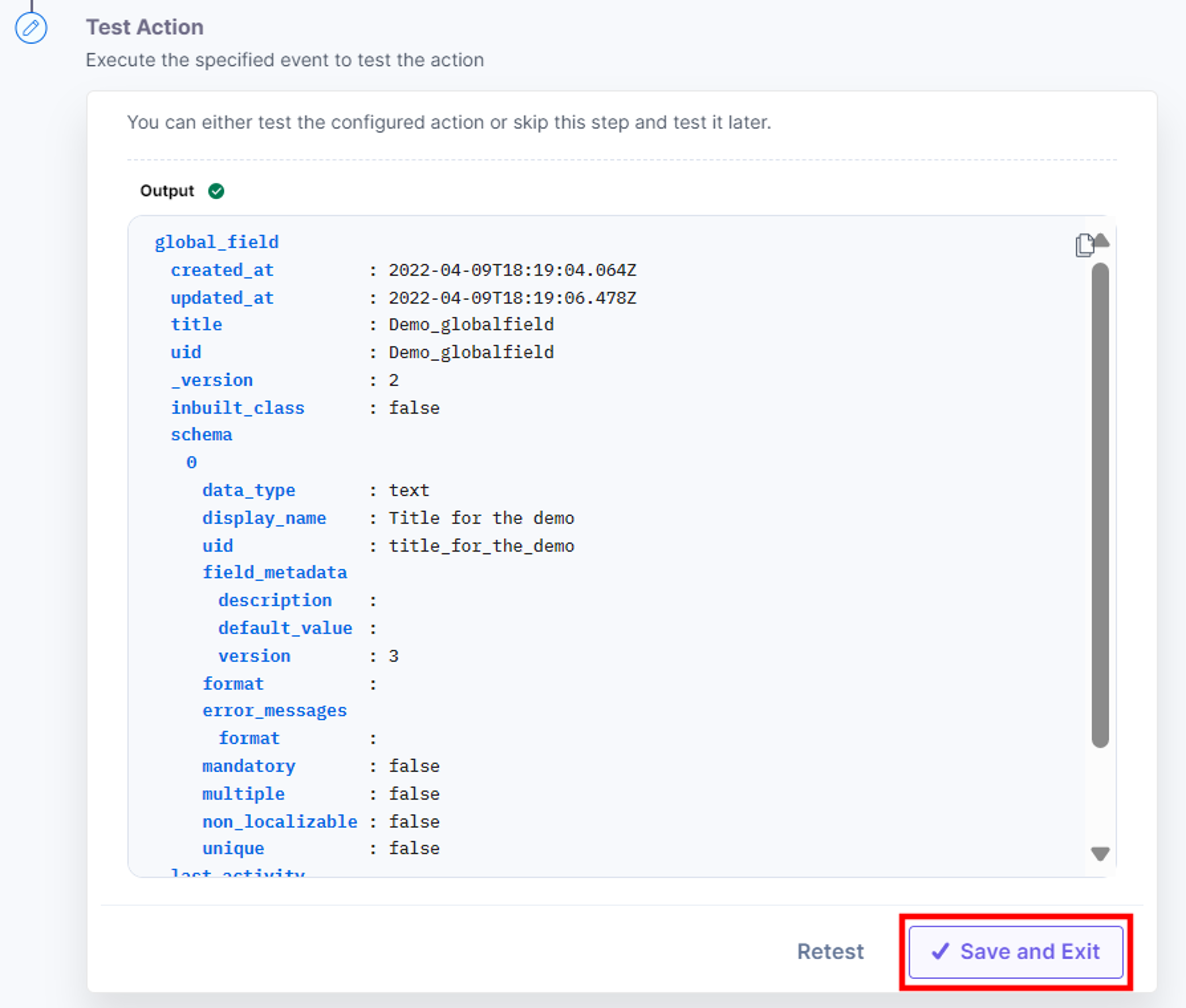Viewport: 1186px width, 1008px height.
Task: Click the Retest link
Action: [830, 952]
